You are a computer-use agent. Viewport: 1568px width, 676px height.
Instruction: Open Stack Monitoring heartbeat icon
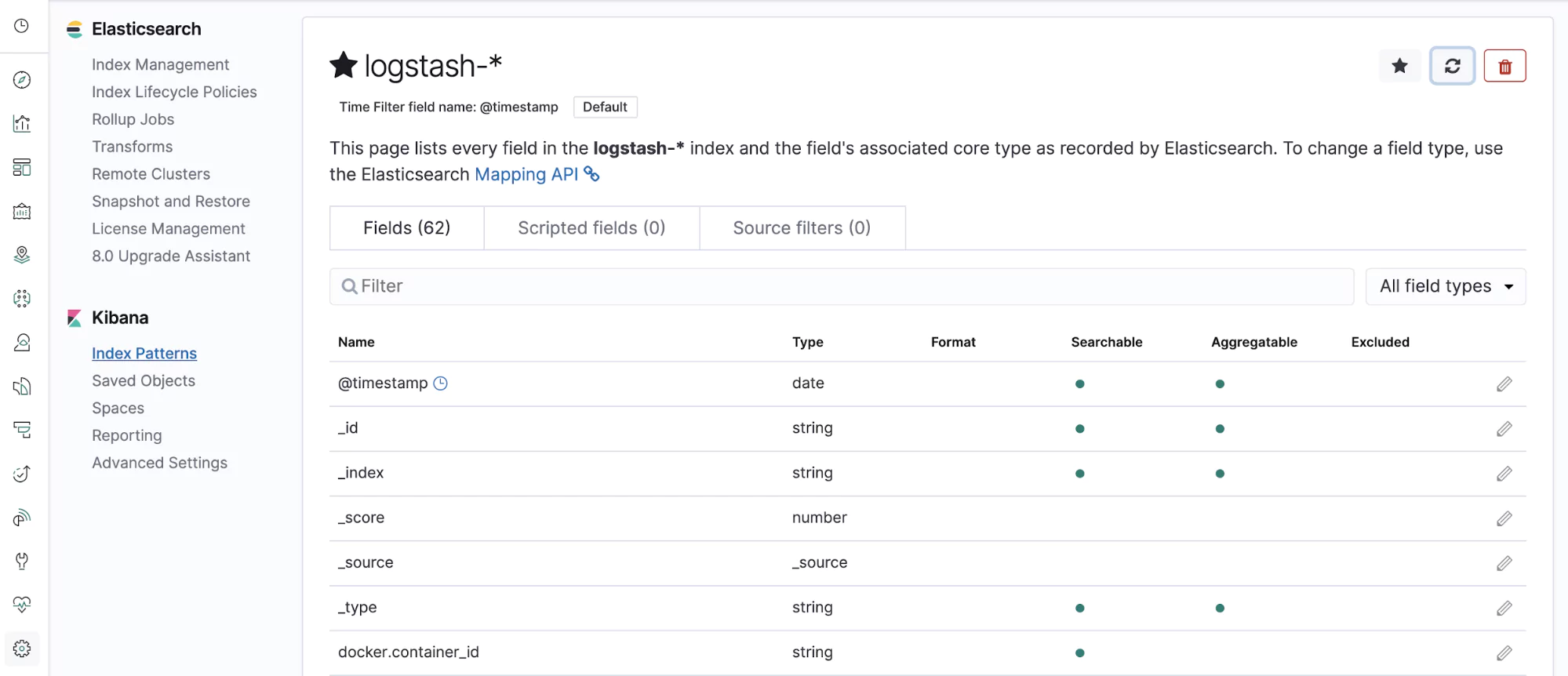coord(22,605)
